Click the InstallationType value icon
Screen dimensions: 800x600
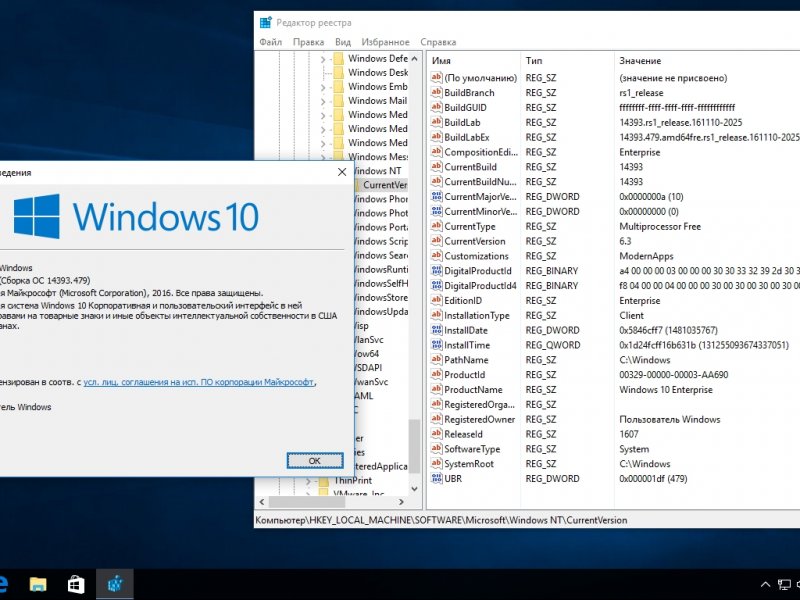pyautogui.click(x=436, y=315)
